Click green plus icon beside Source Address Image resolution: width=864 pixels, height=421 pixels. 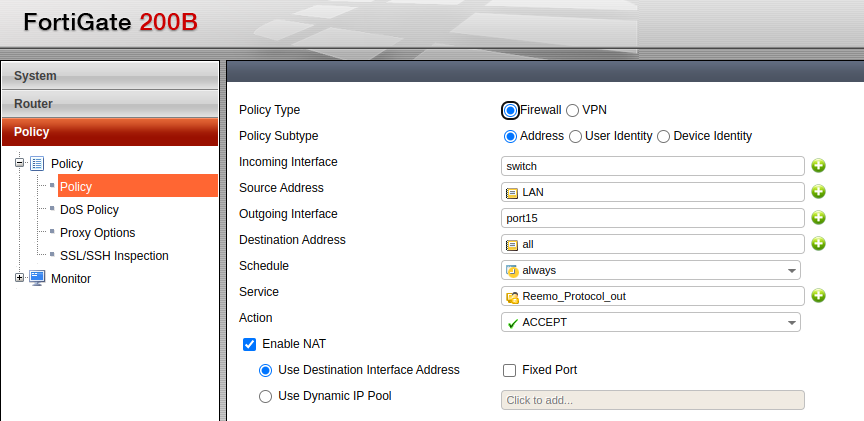(x=818, y=192)
